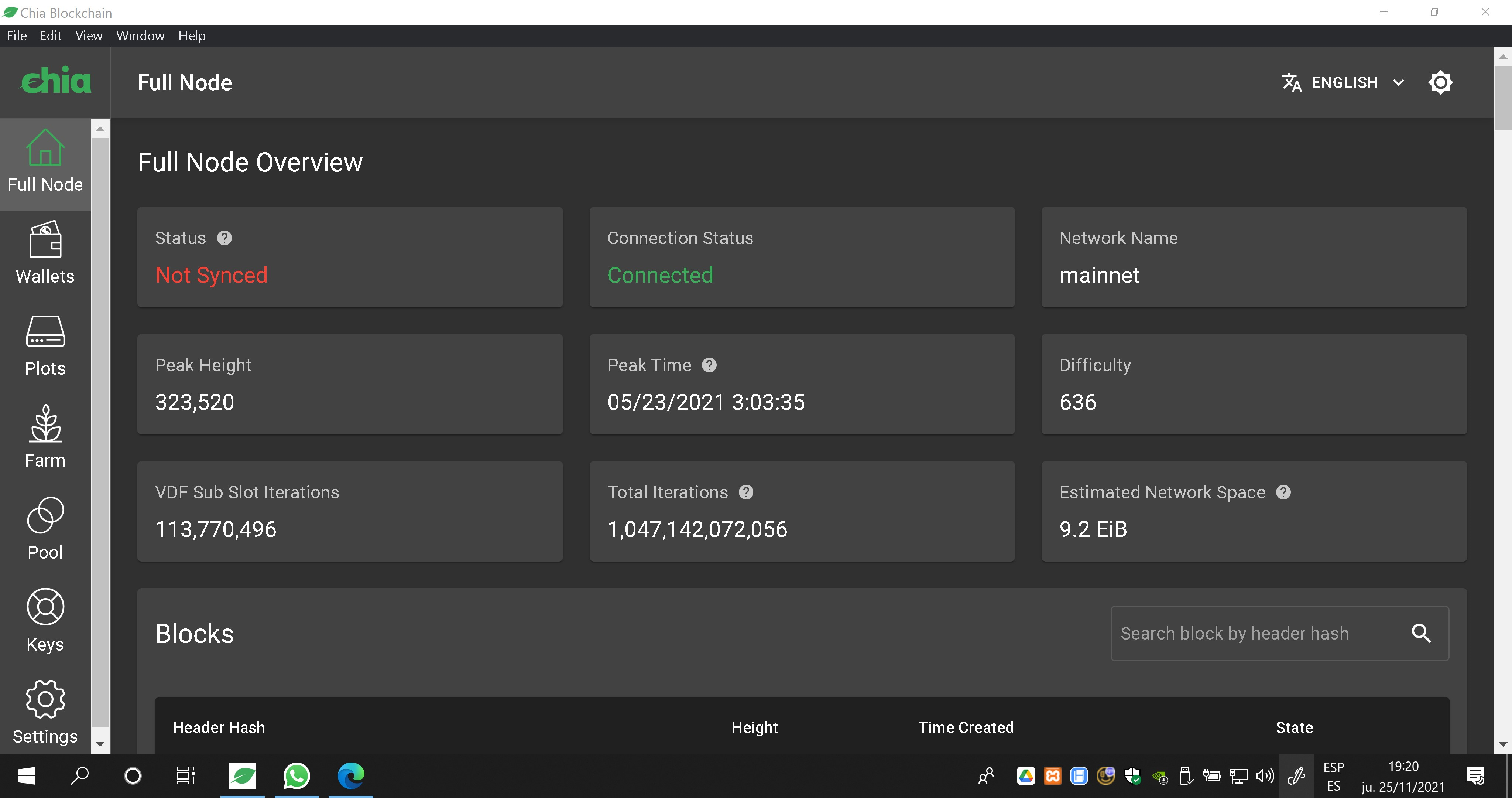Select the Keys sidebar icon

pyautogui.click(x=45, y=620)
